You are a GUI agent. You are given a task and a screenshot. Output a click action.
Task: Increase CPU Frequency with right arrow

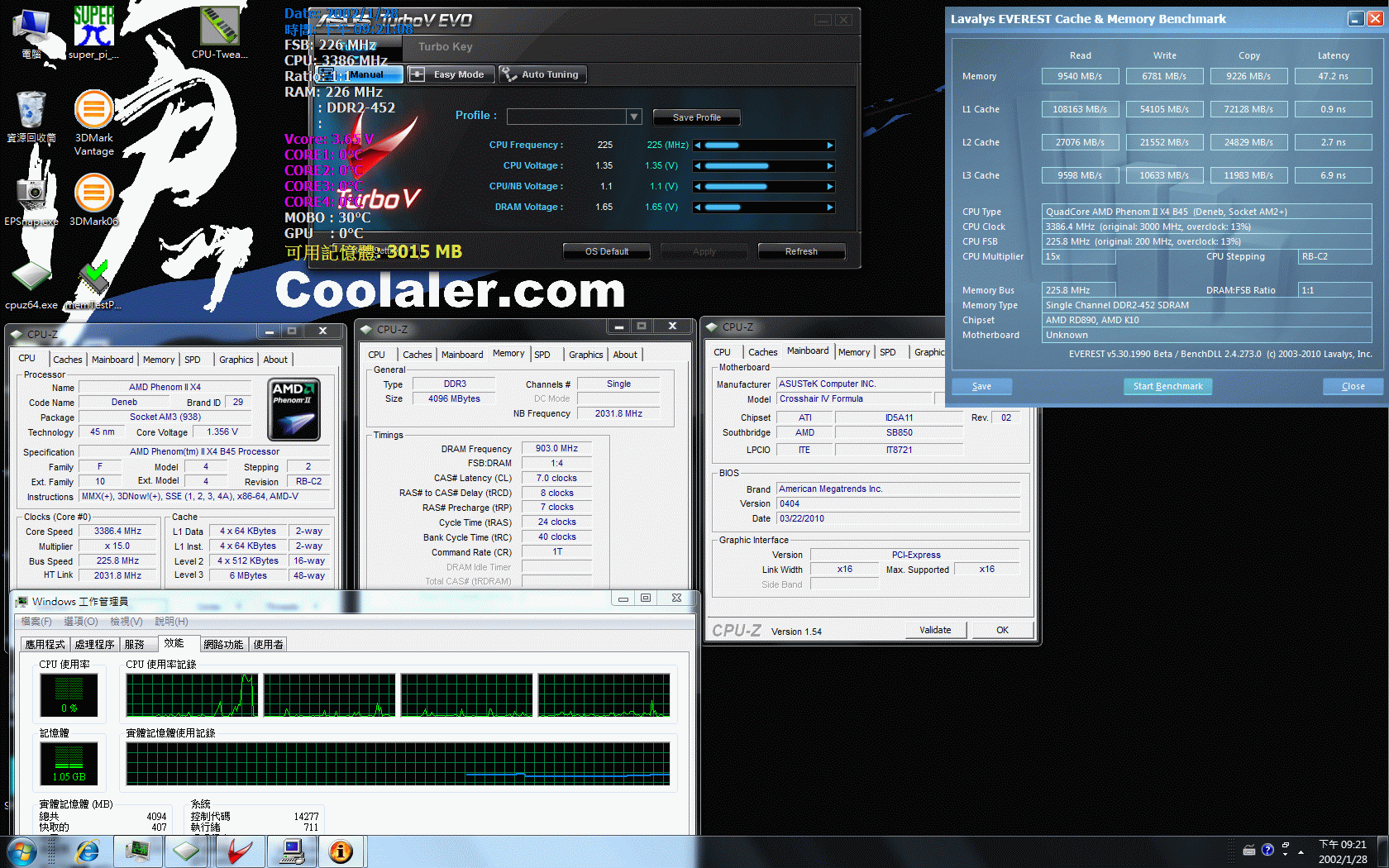coord(830,145)
